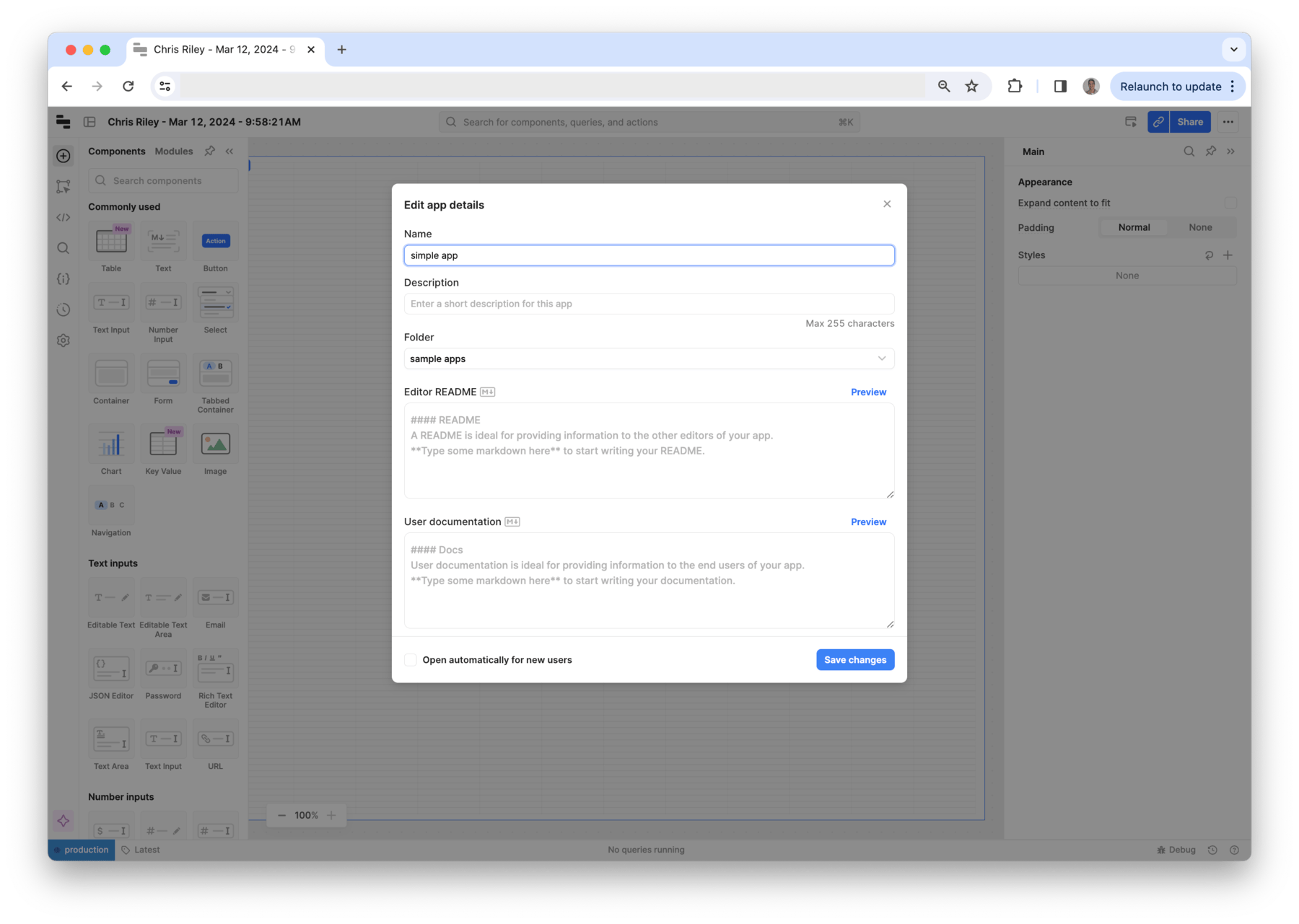The image size is (1299, 924).
Task: Click the User documentation text area
Action: click(x=649, y=581)
